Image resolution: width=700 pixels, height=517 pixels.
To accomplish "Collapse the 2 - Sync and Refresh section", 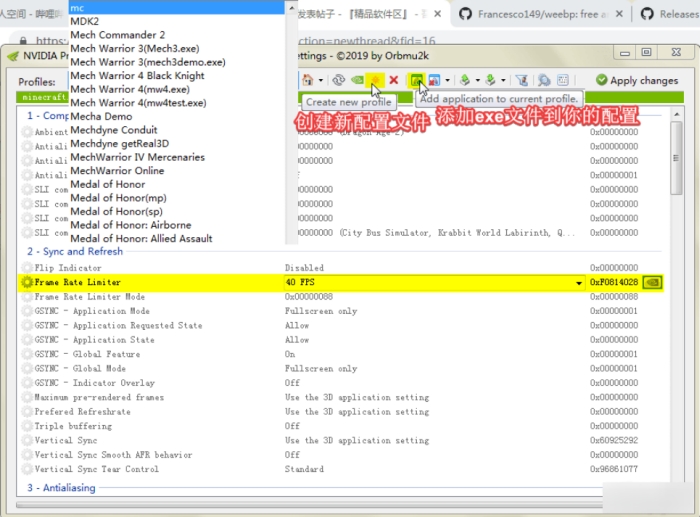I will point(75,251).
